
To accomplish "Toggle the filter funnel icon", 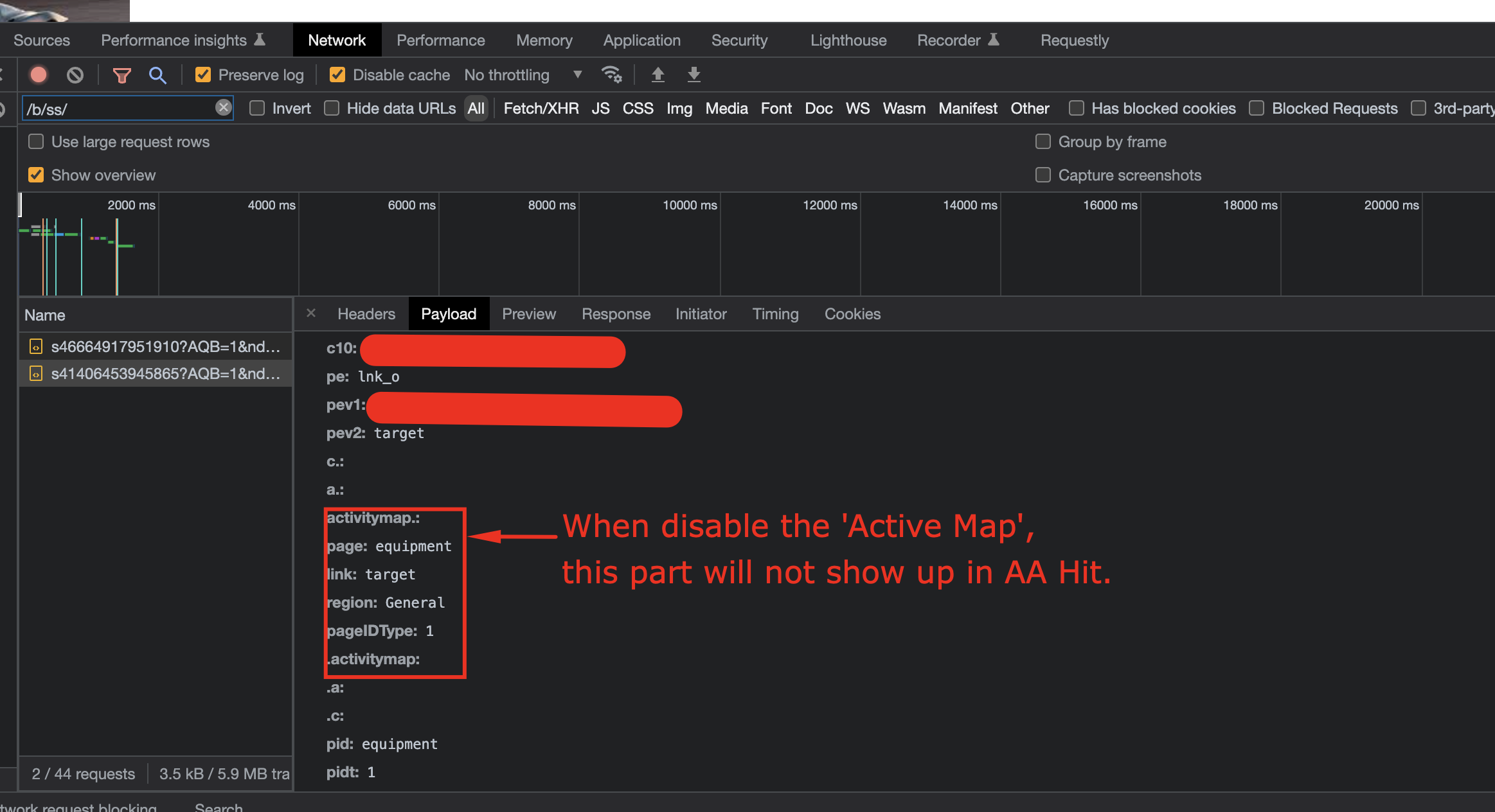I will pos(121,75).
